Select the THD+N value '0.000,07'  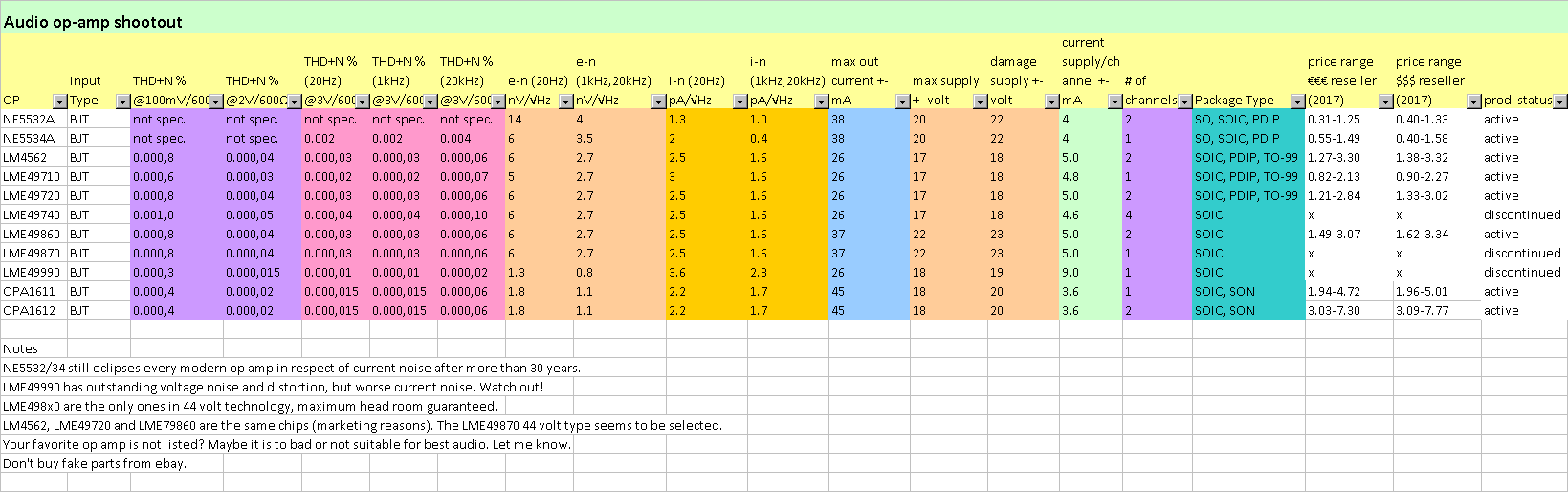pos(471,177)
